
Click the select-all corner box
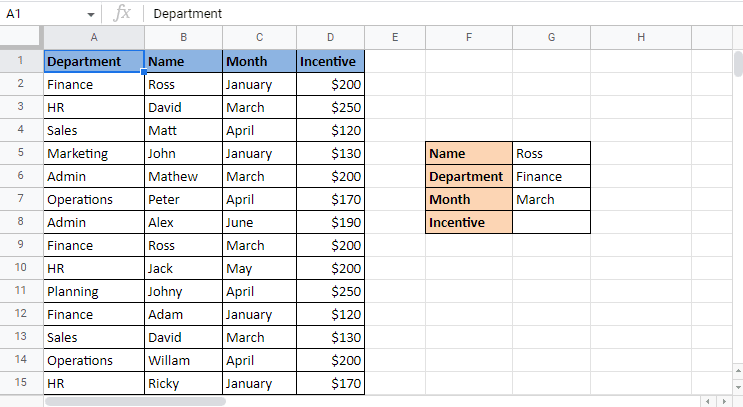point(21,38)
